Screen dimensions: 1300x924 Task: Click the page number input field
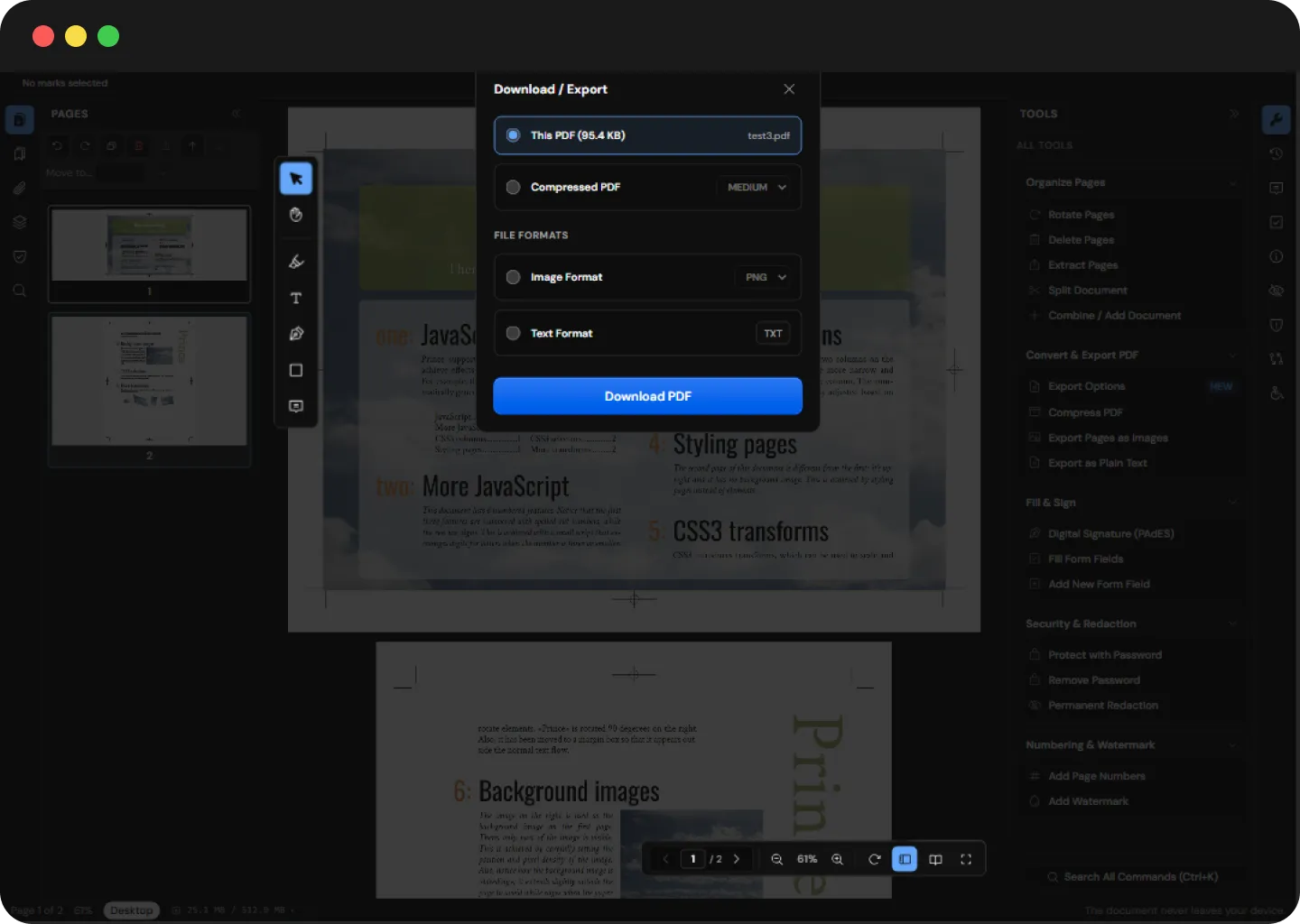click(x=692, y=859)
